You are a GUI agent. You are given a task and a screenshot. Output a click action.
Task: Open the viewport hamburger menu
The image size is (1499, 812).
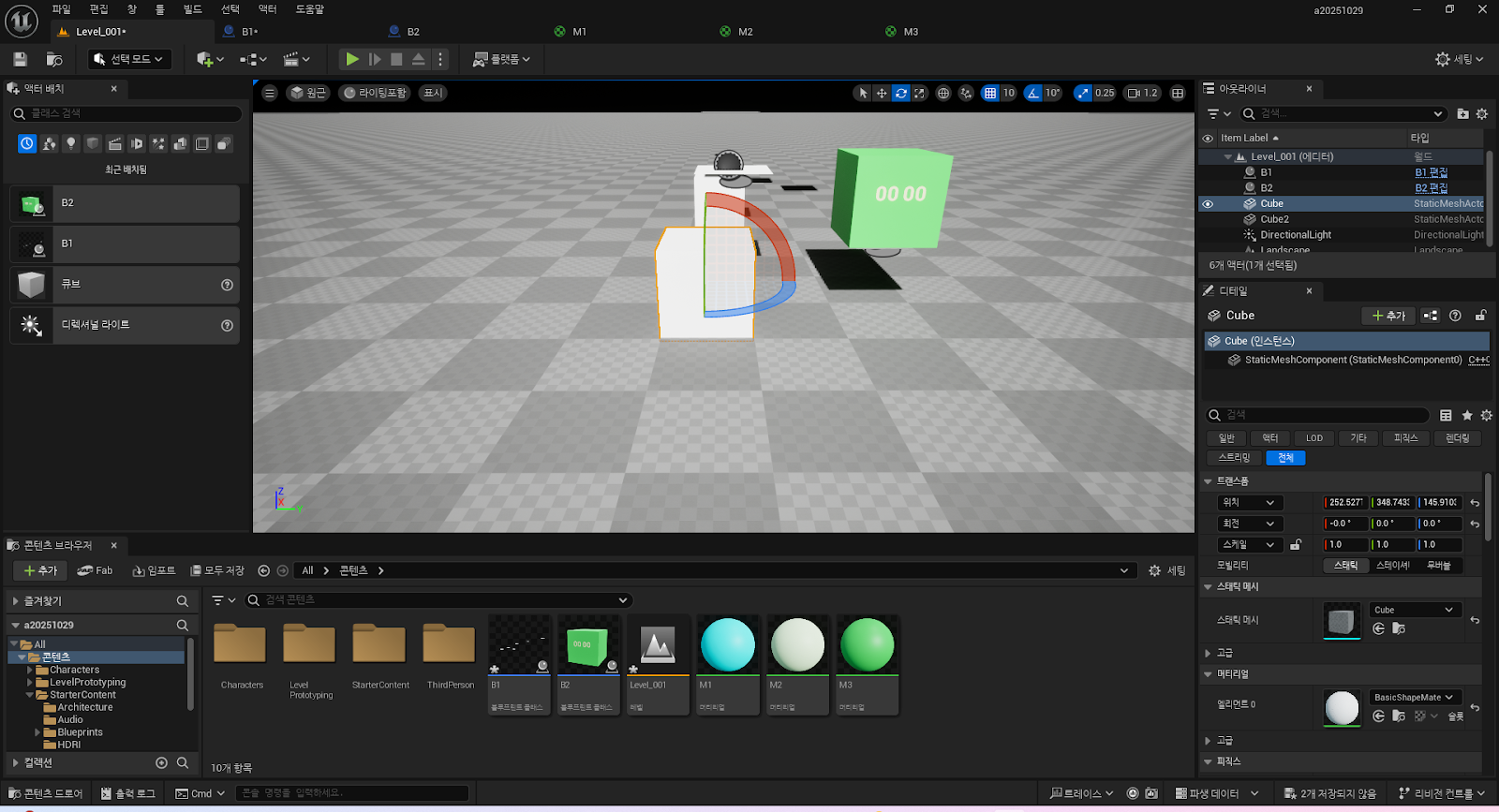point(270,93)
